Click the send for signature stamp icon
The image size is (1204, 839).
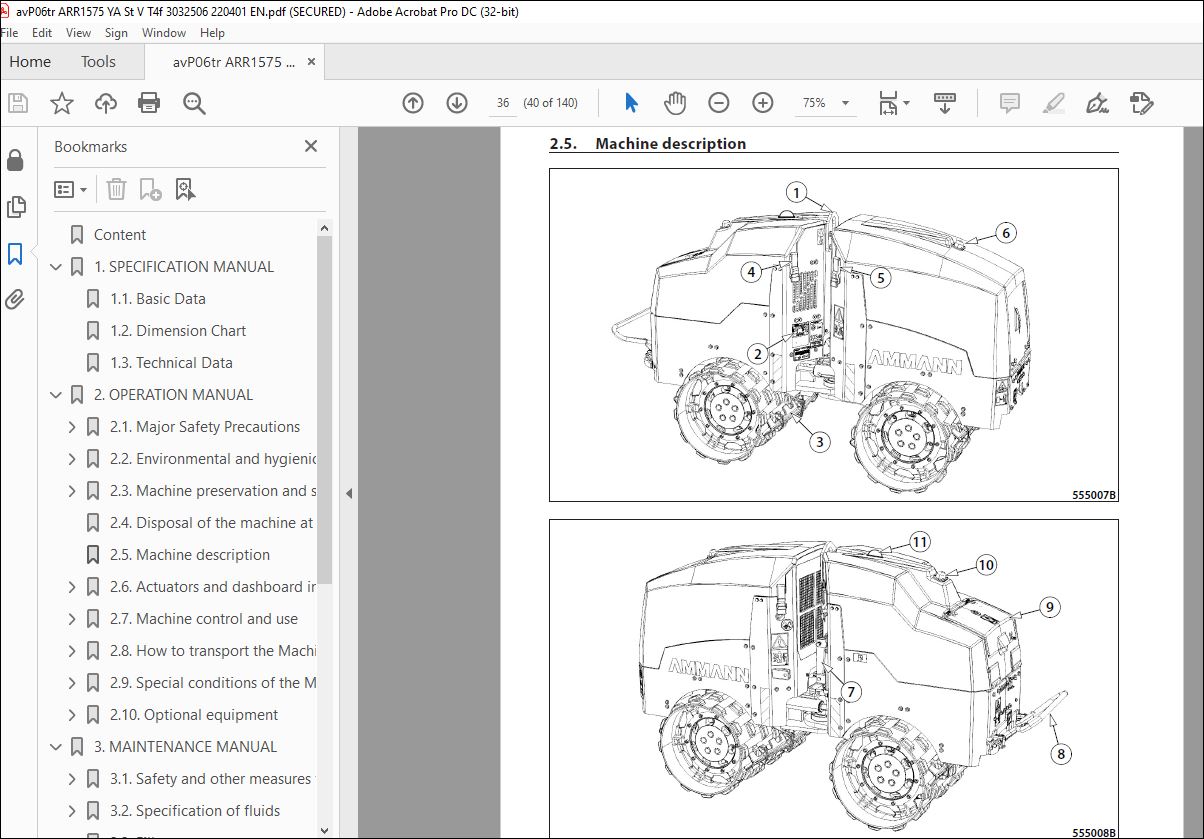pyautogui.click(x=1142, y=103)
